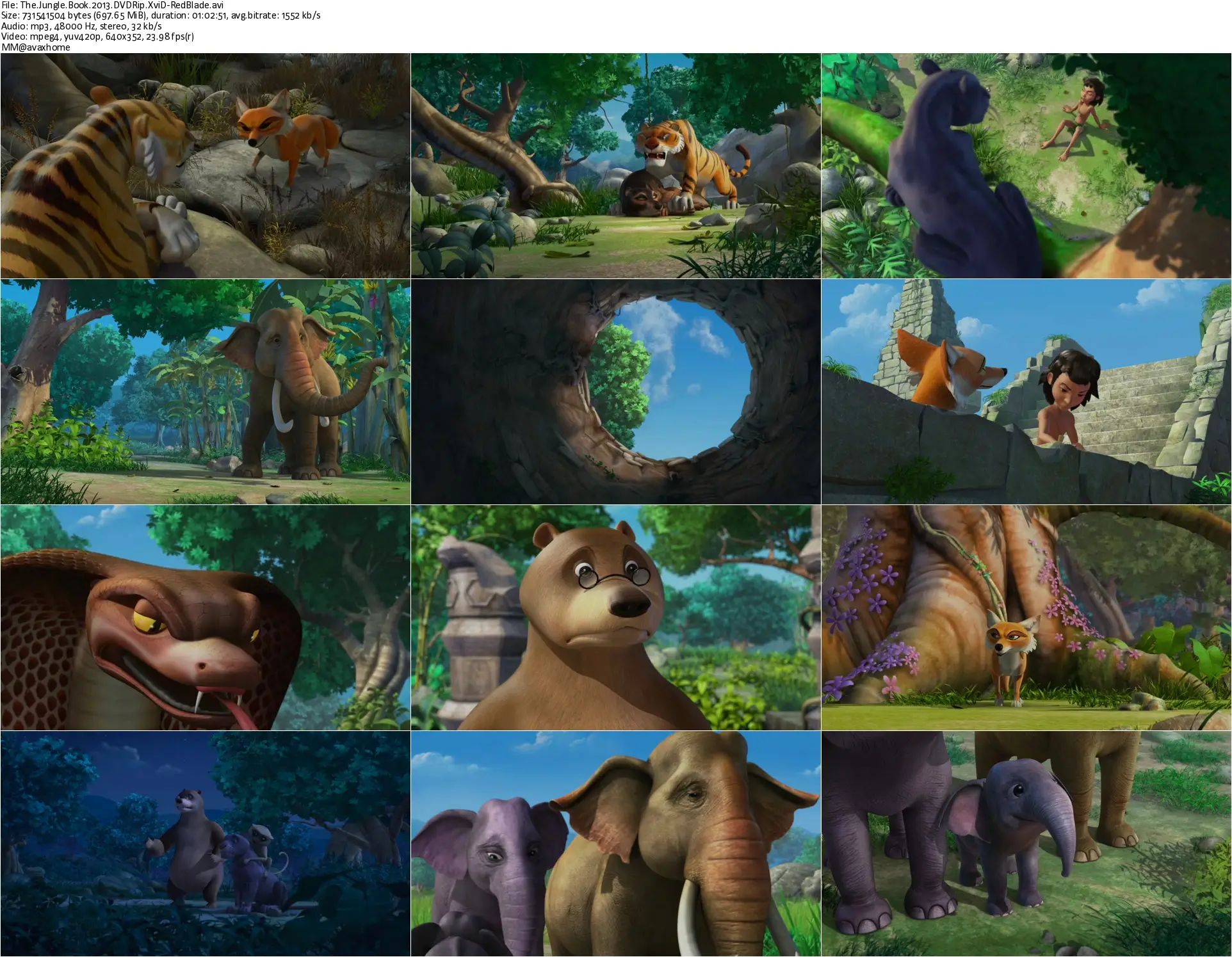This screenshot has height=957, width=1232.
Task: Click the tiger facing fox thumbnail
Action: 205,165
